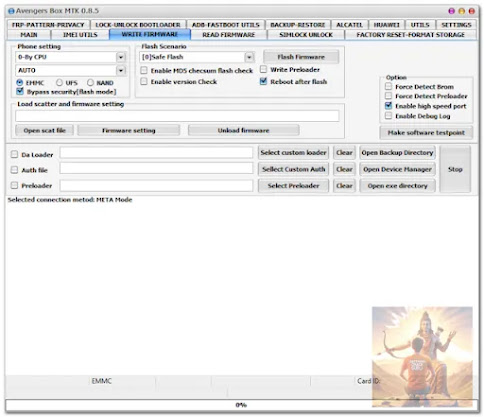
Task: Toggle Bypass security flash mode checkbox
Action: (x=20, y=91)
